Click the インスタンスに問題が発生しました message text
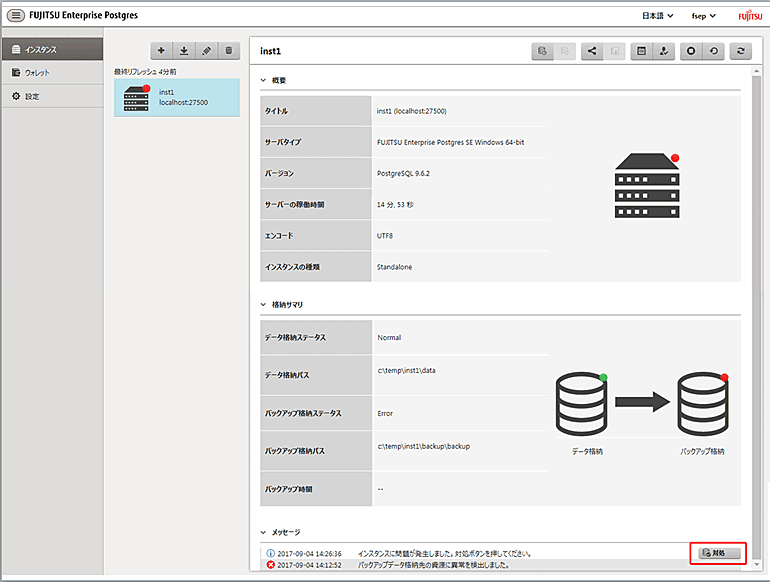Viewport: 770px width, 582px height. point(444,554)
